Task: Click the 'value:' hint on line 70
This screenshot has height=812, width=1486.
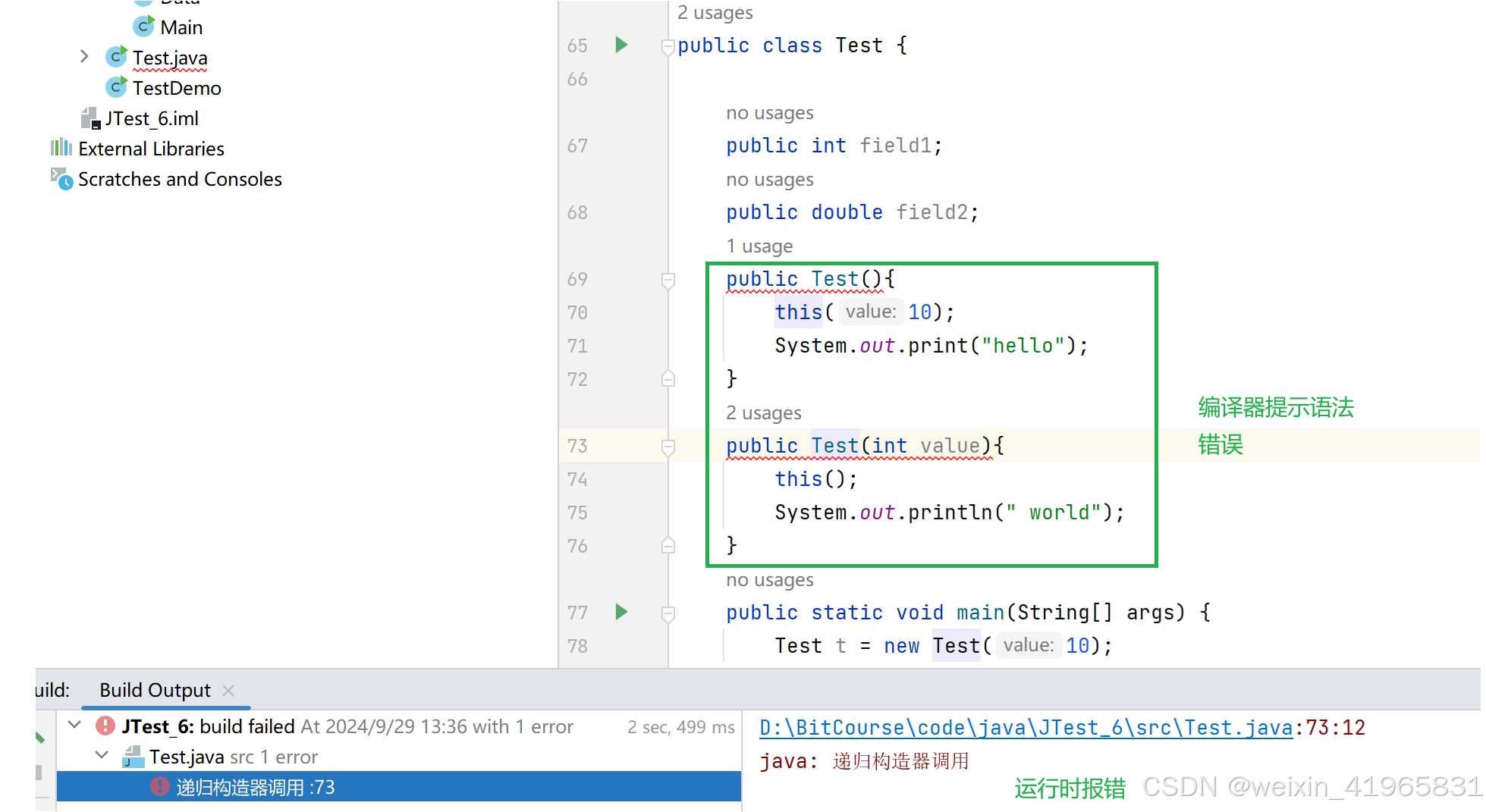Action: coord(871,312)
